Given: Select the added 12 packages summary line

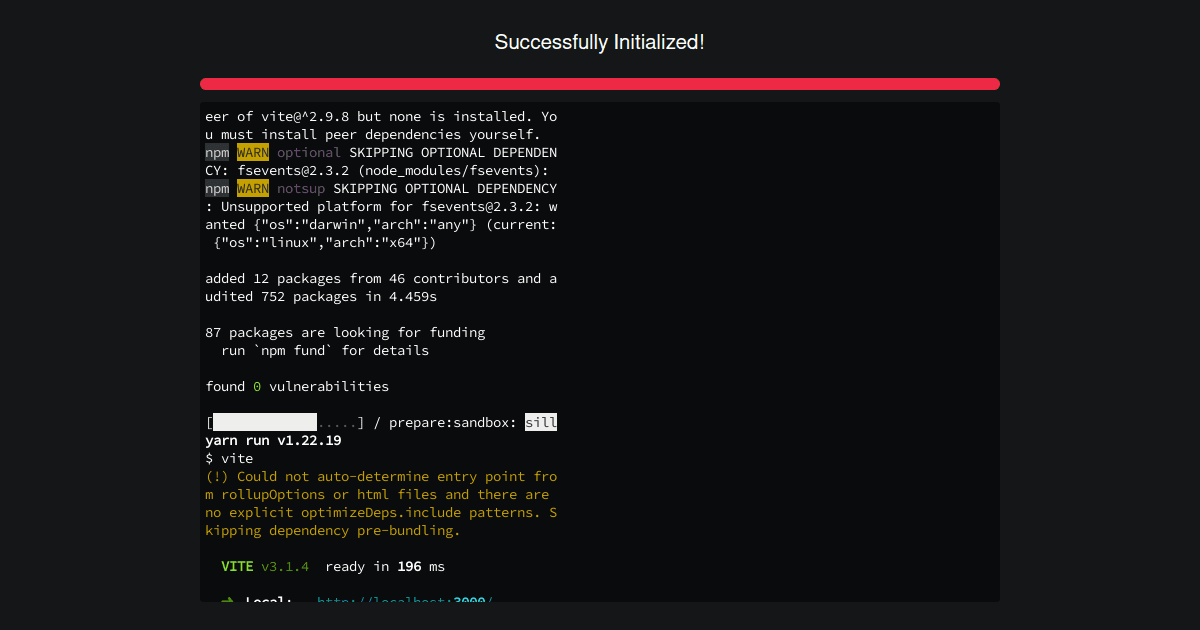Looking at the screenshot, I should [380, 278].
